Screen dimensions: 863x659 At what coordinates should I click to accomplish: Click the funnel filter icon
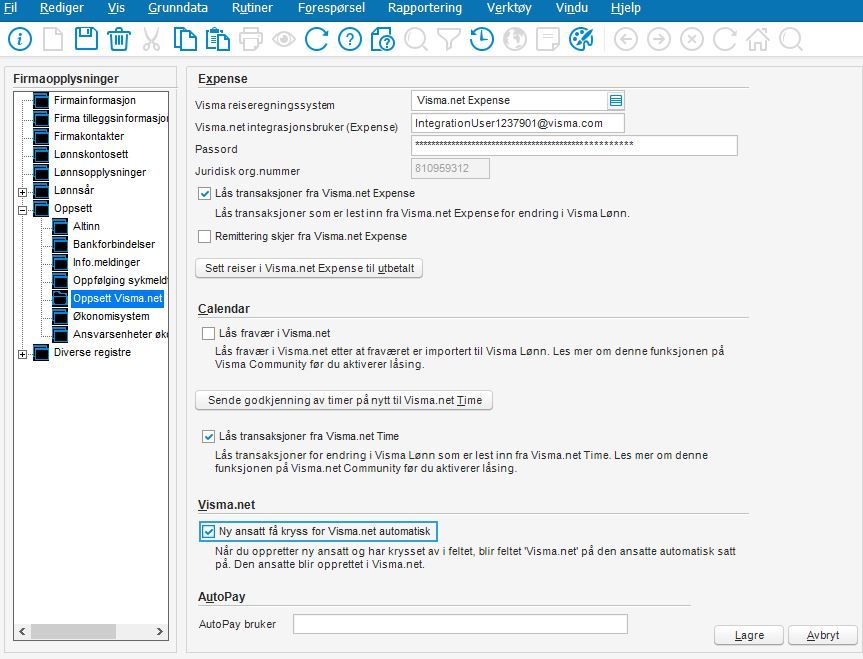(449, 40)
